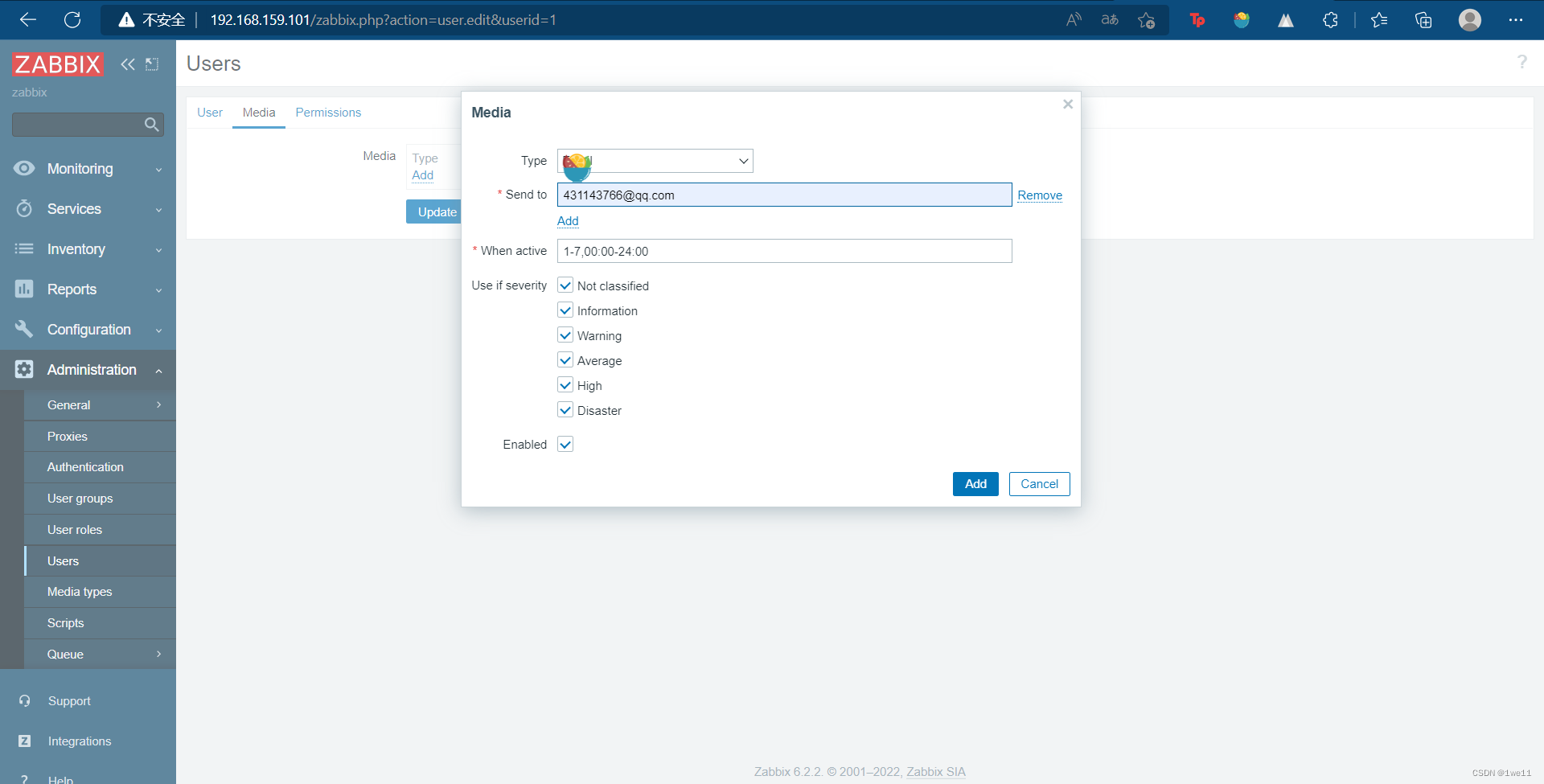Expand the Inventory menu
This screenshot has width=1544, height=784.
88,249
